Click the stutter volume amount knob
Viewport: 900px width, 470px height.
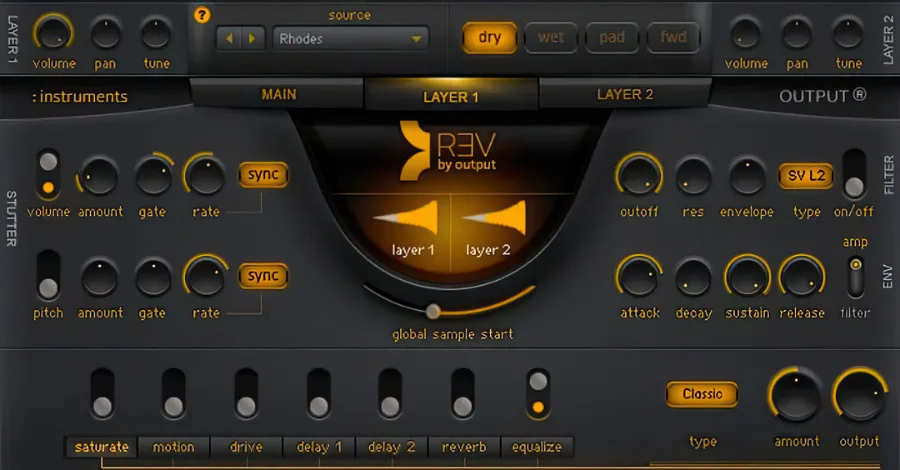(99, 177)
